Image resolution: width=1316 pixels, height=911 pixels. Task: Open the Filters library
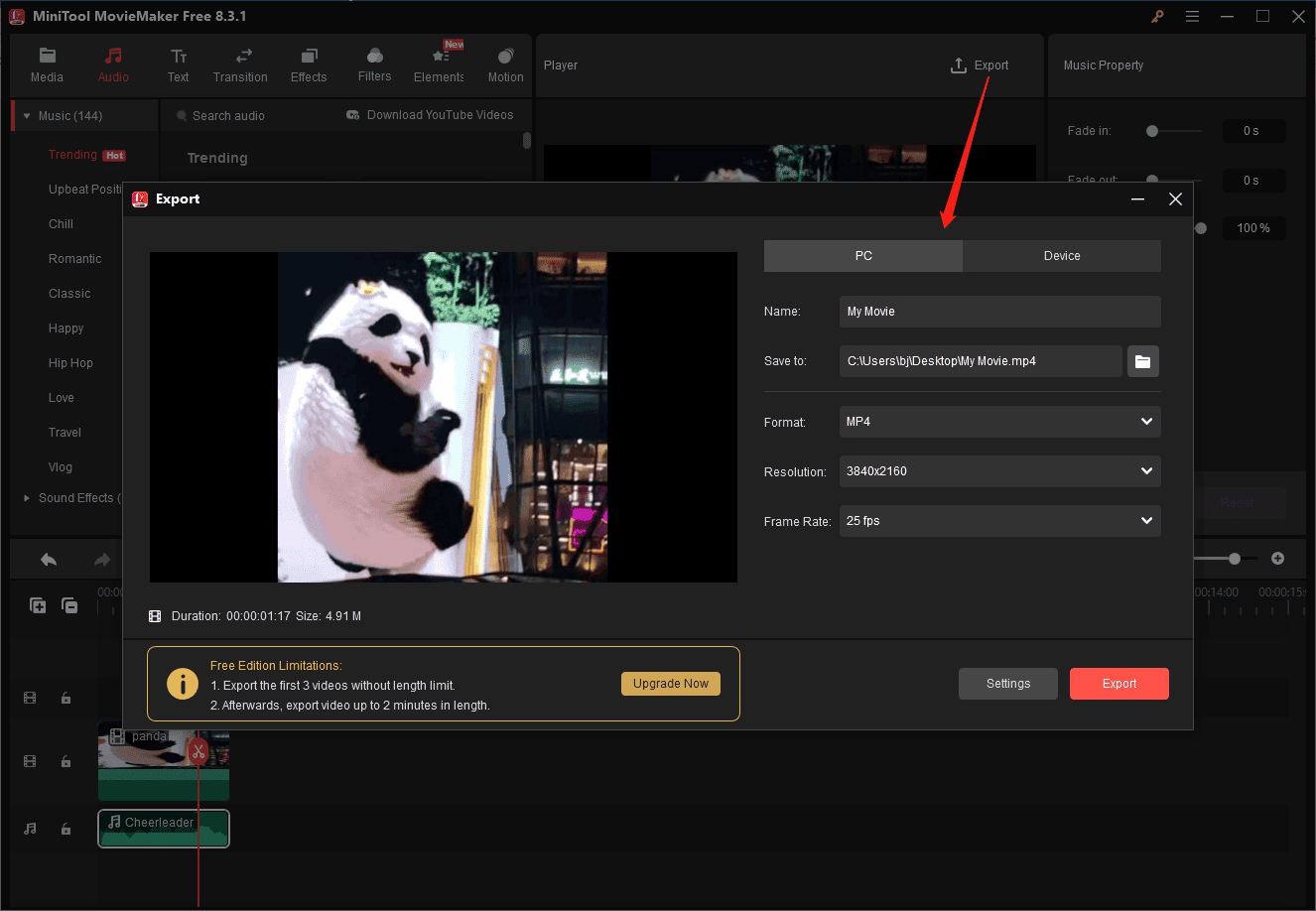click(374, 63)
